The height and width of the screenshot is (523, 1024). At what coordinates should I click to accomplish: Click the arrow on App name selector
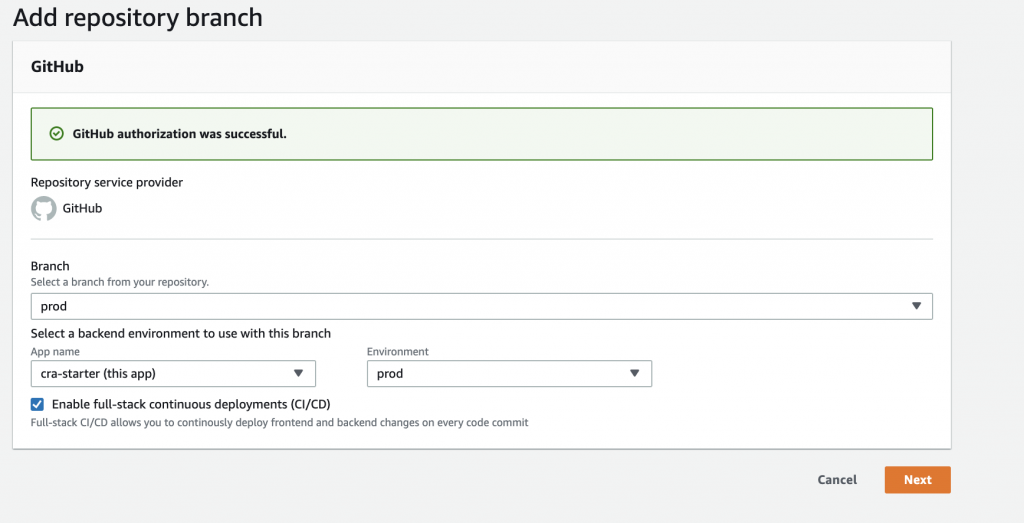click(x=298, y=374)
